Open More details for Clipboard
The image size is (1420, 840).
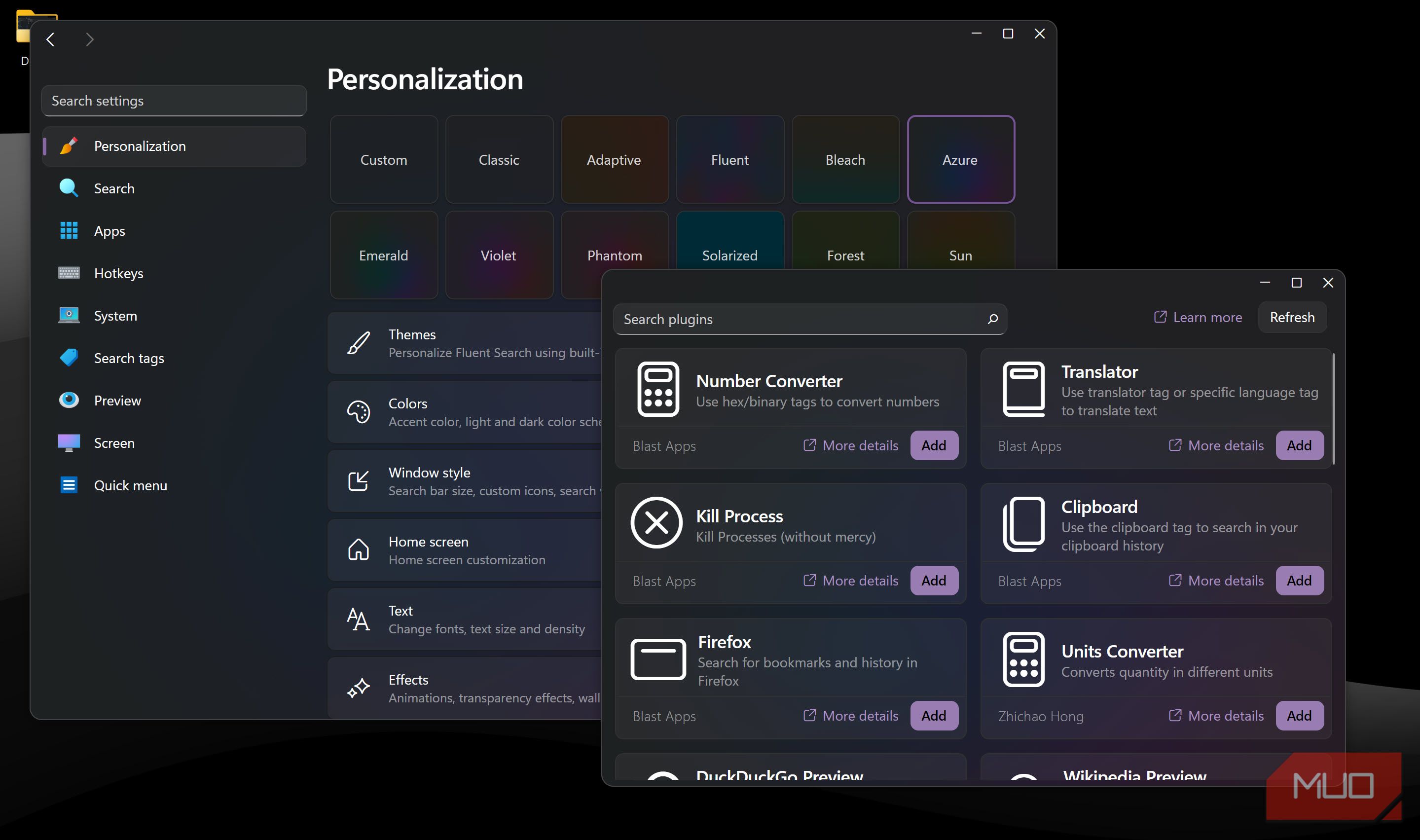(x=1216, y=581)
